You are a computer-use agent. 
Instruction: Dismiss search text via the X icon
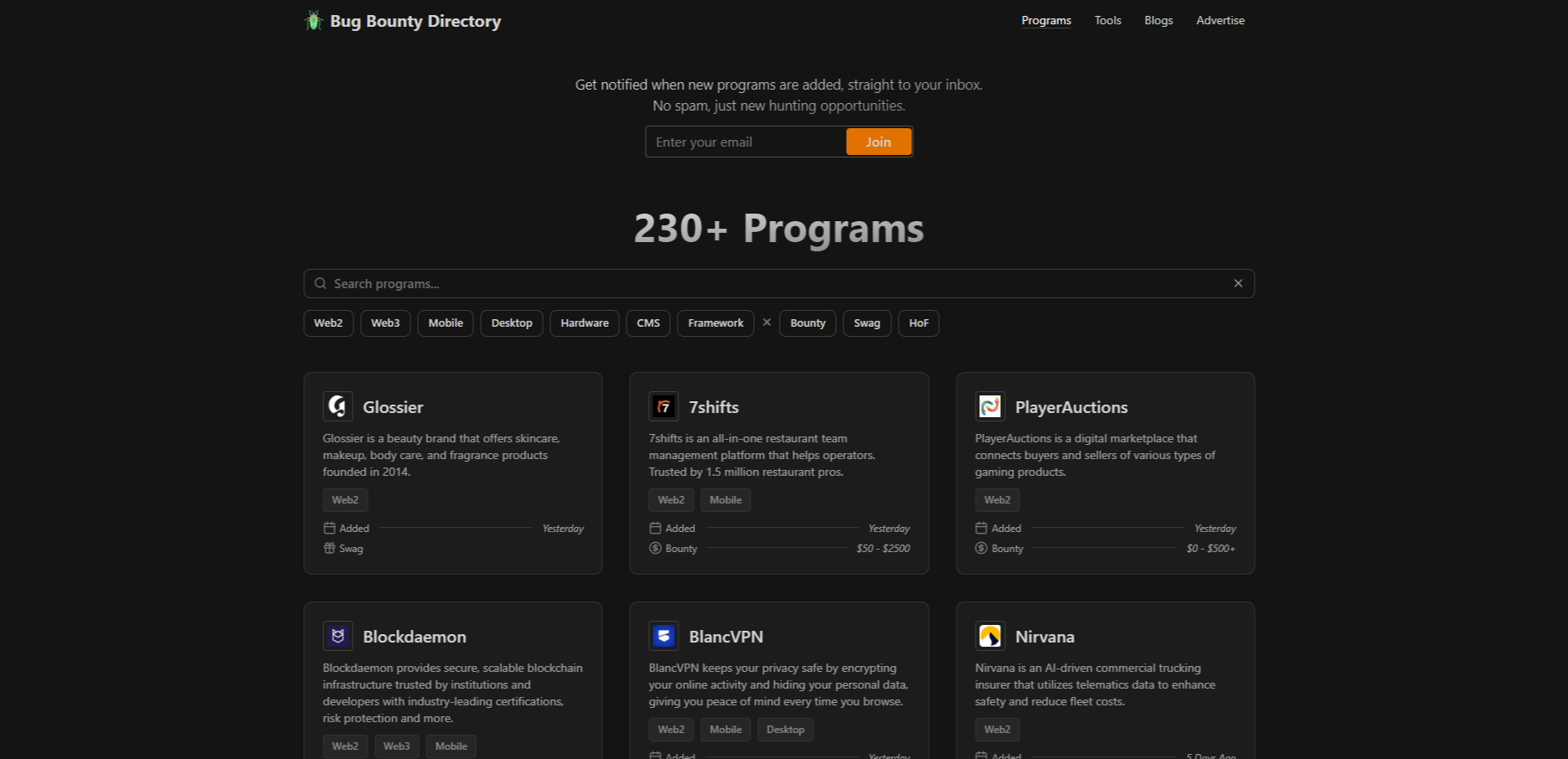1238,283
